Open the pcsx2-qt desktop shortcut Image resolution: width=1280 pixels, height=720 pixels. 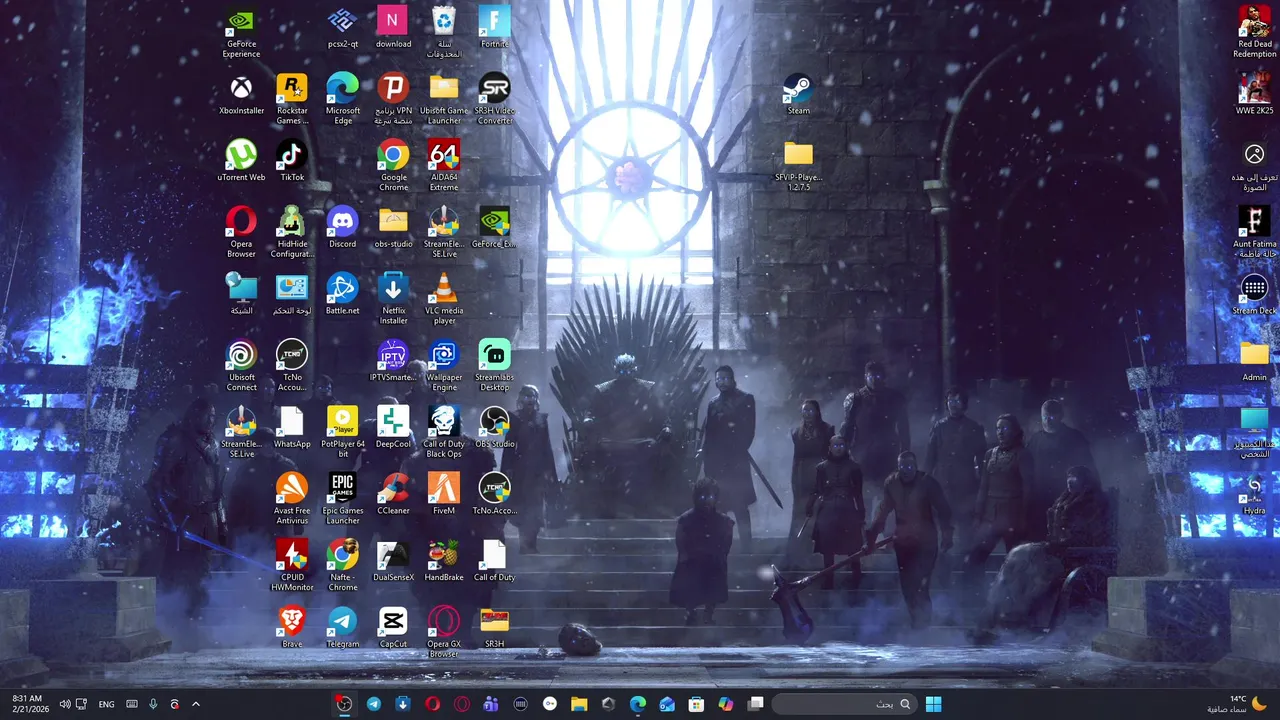[x=343, y=29]
